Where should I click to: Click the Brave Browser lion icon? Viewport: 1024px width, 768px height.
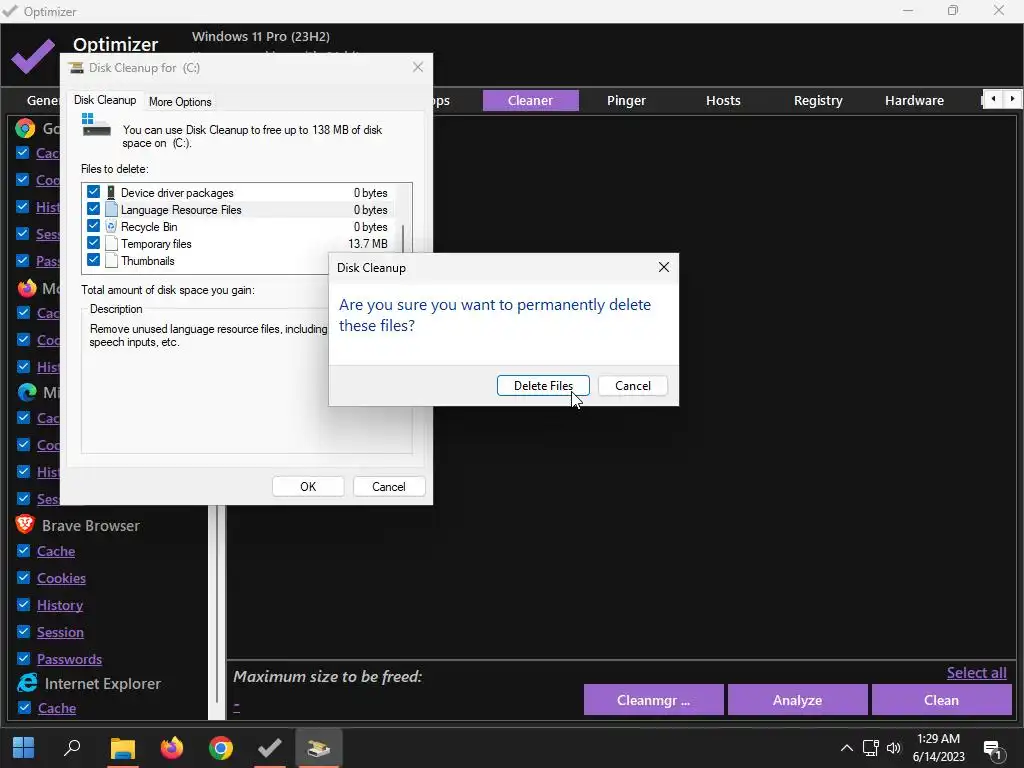[25, 524]
